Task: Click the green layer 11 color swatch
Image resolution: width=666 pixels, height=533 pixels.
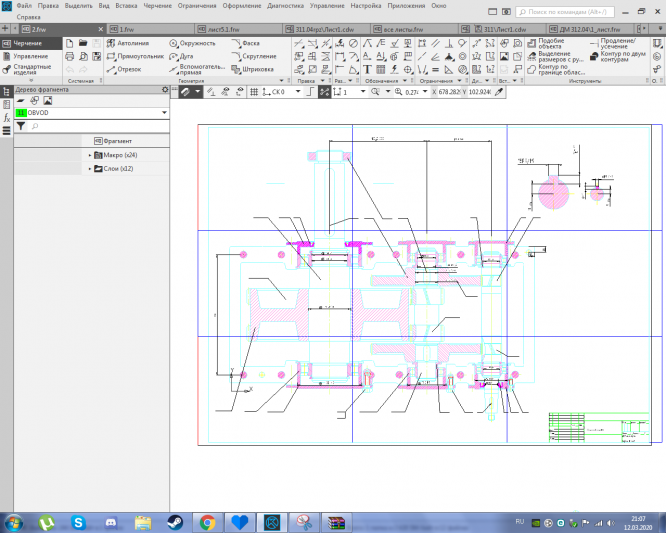Action: 20,113
